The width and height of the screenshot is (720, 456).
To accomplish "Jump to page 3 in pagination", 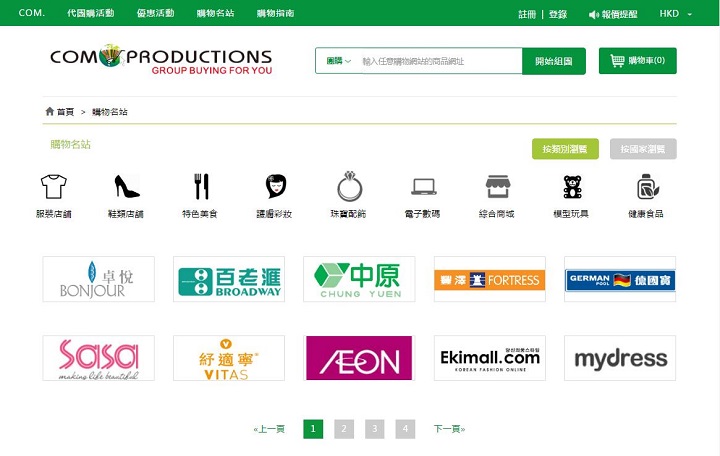I will coord(375,429).
